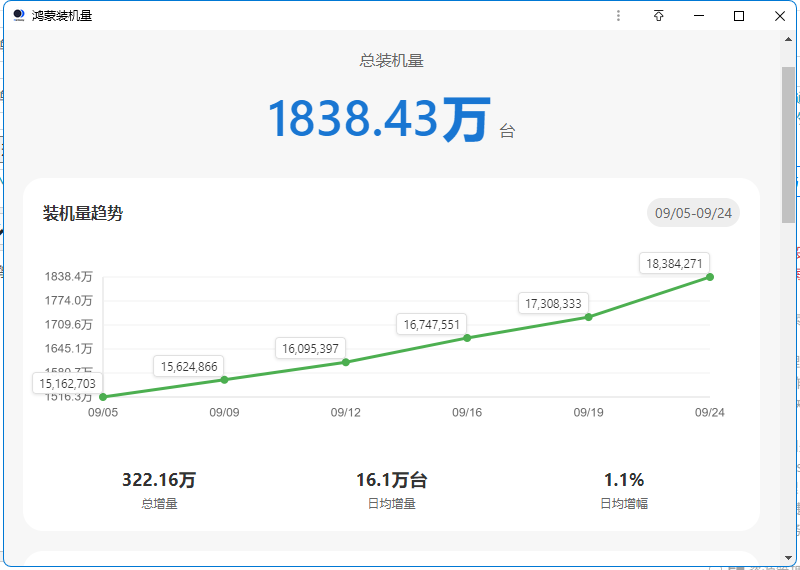
Task: Click the 09/09 x-axis date label
Action: (x=224, y=412)
